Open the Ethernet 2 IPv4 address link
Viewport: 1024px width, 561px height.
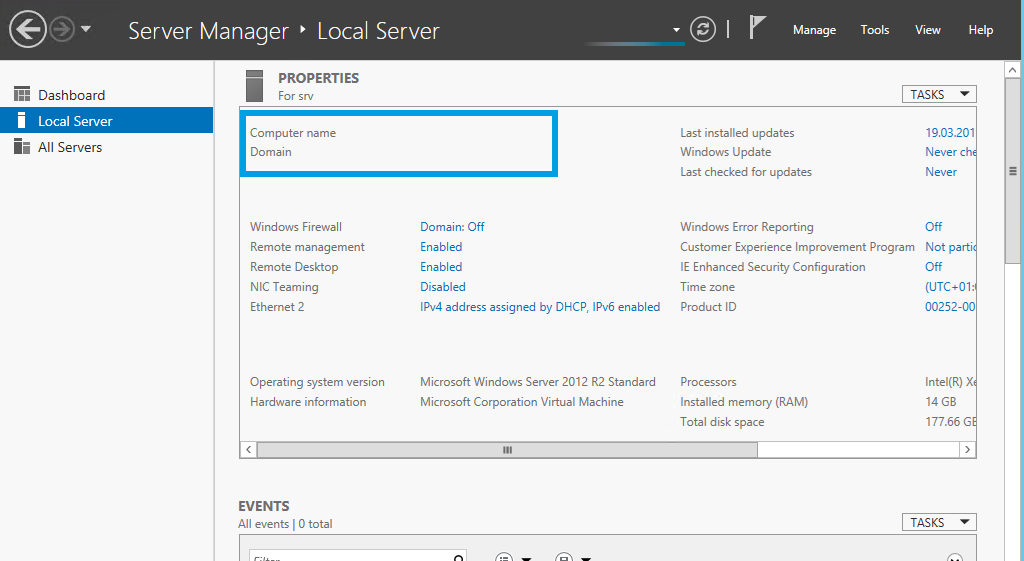pyautogui.click(x=540, y=307)
